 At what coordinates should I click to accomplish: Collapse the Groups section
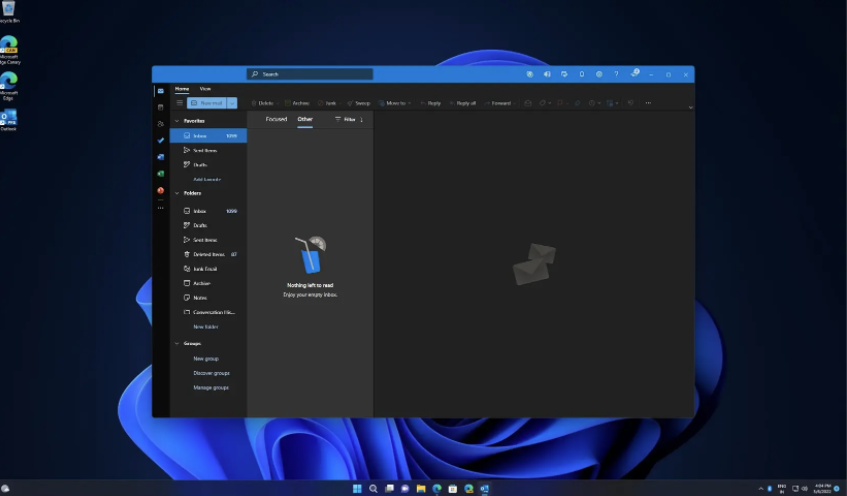click(177, 343)
